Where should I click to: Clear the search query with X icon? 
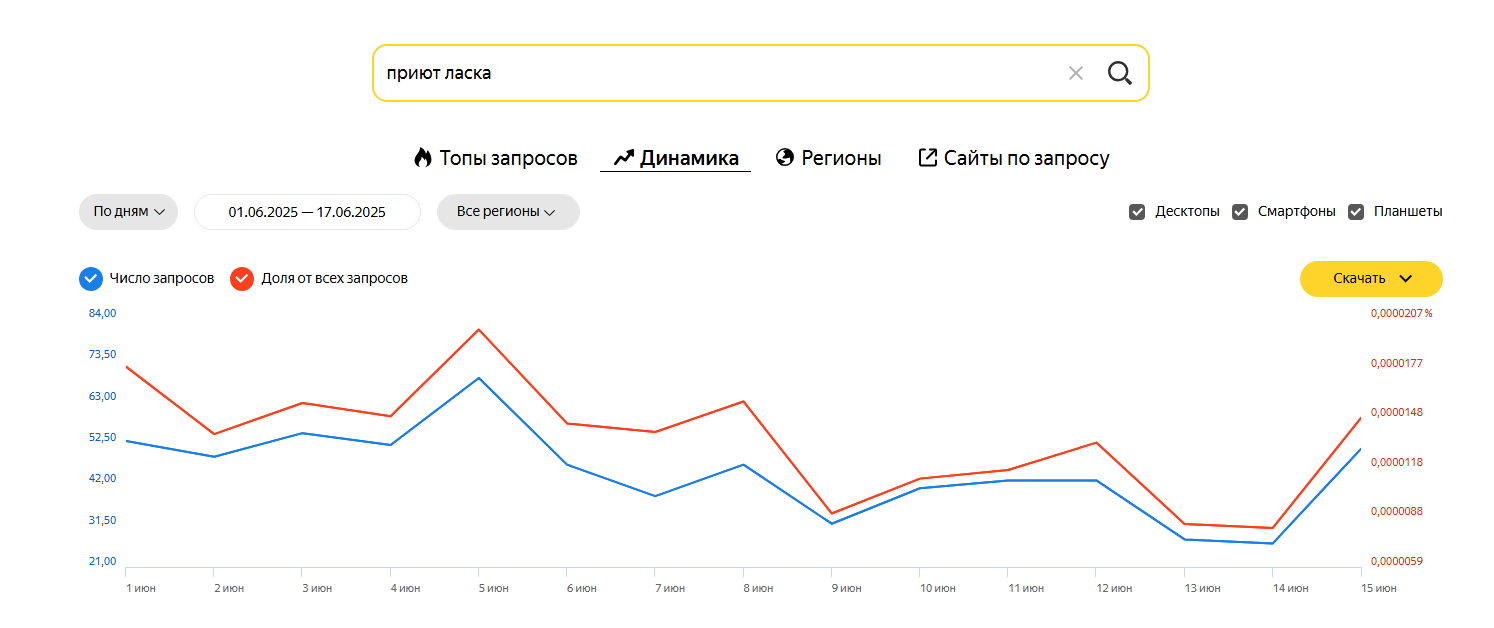[x=1076, y=73]
